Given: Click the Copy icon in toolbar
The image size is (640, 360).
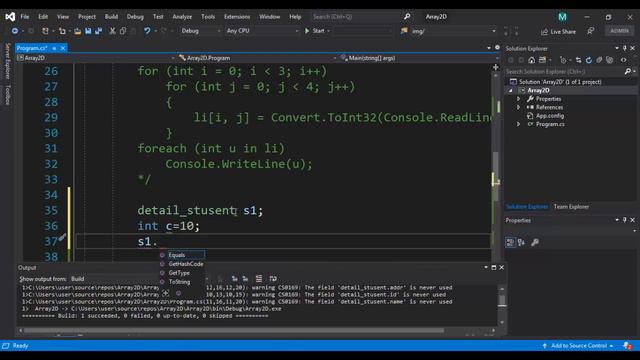Looking at the screenshot, I should tap(123, 31).
